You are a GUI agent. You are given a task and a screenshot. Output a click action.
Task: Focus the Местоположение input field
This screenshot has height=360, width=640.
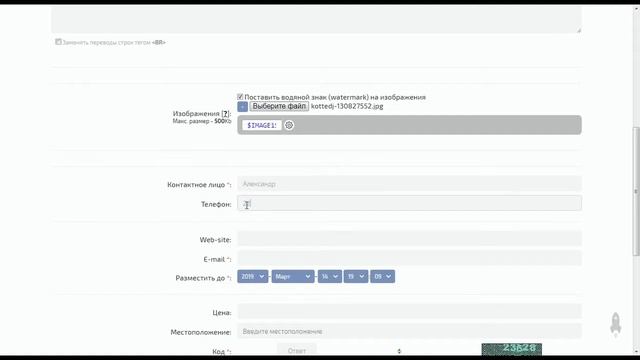pyautogui.click(x=409, y=331)
